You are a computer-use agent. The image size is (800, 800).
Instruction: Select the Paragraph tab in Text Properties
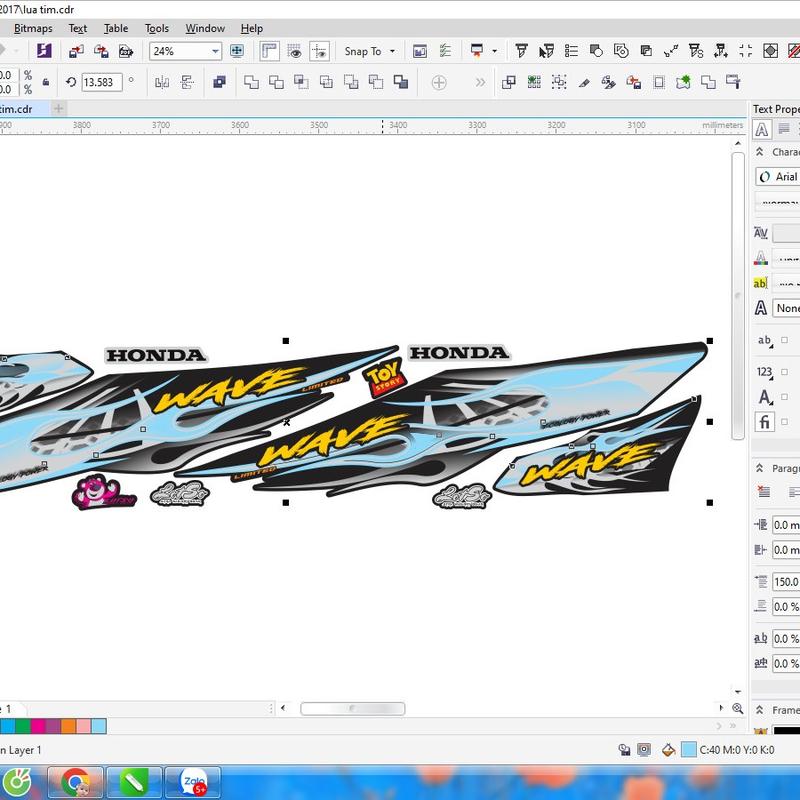click(784, 130)
